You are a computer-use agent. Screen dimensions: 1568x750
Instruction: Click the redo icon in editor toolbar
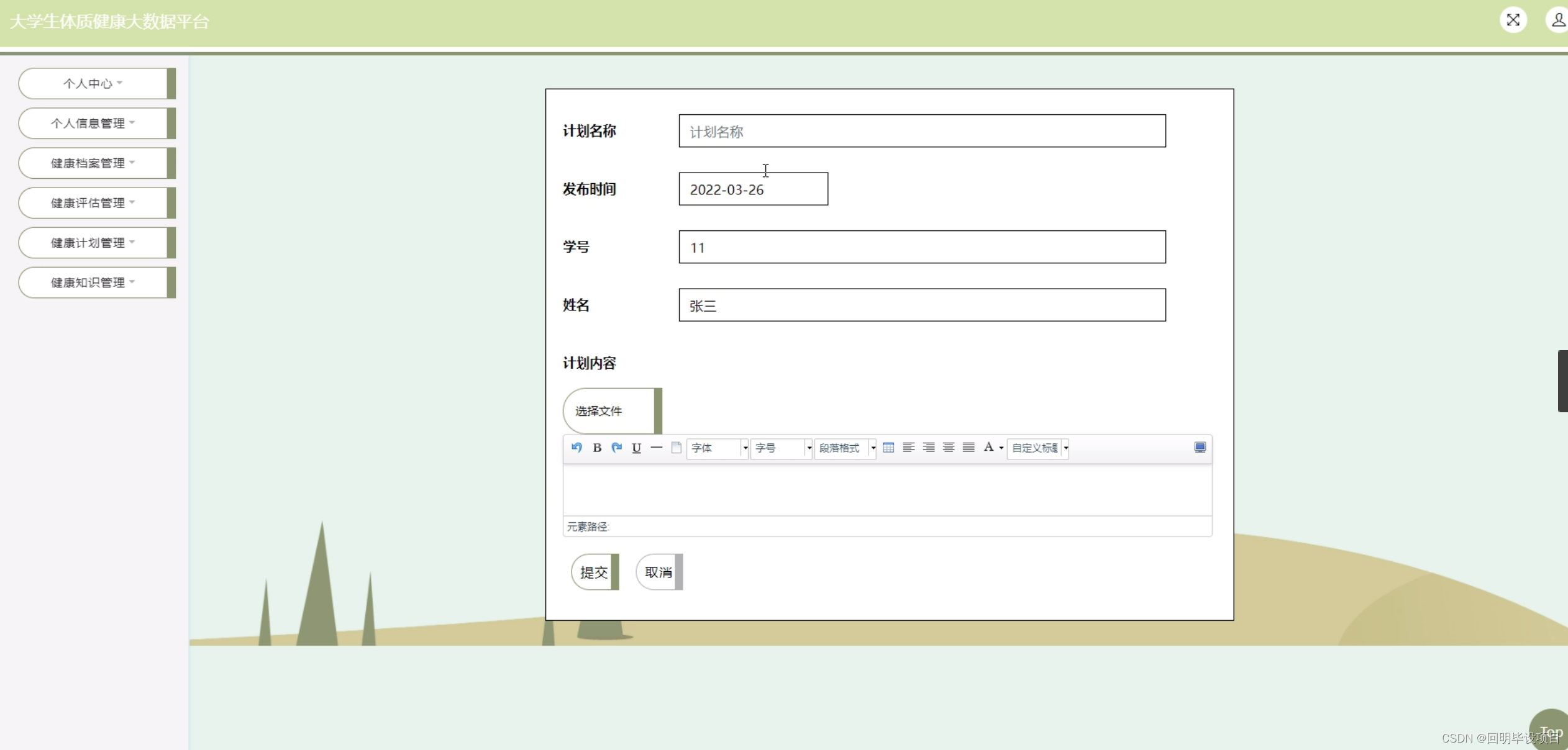[x=617, y=448]
